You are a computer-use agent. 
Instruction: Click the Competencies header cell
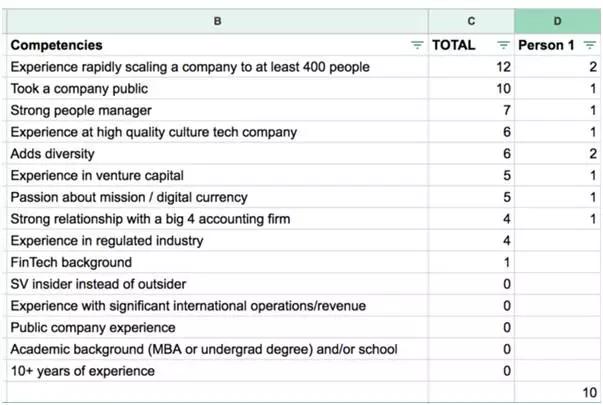(x=58, y=45)
